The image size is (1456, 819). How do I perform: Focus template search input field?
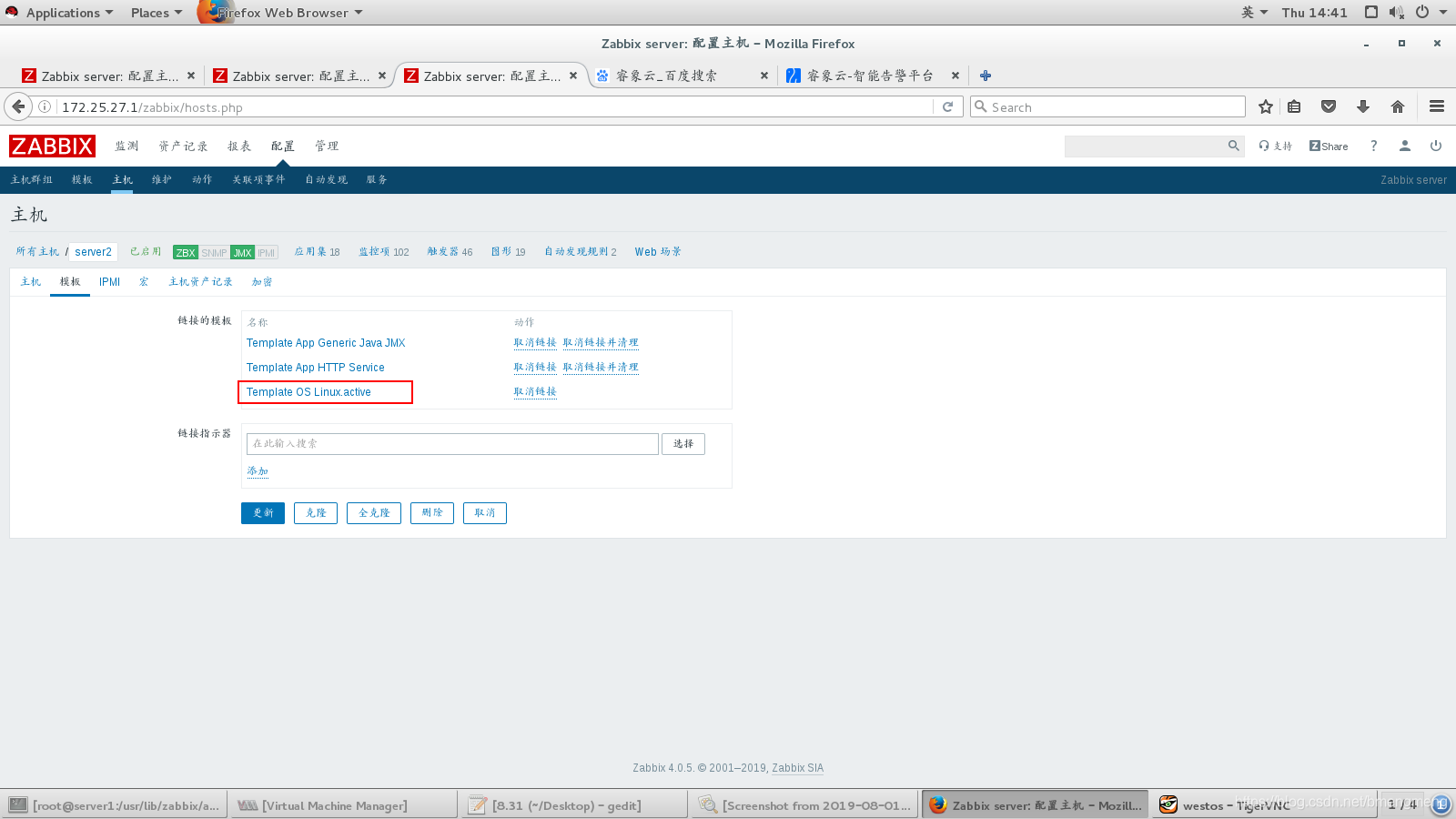pos(452,444)
